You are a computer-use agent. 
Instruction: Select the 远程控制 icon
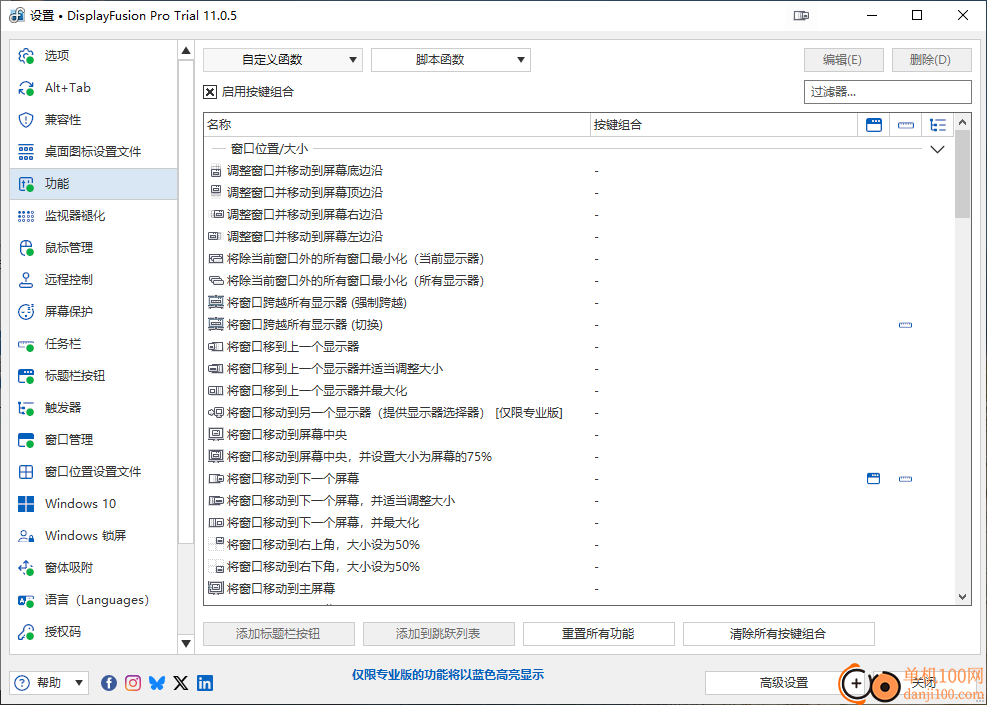point(26,279)
